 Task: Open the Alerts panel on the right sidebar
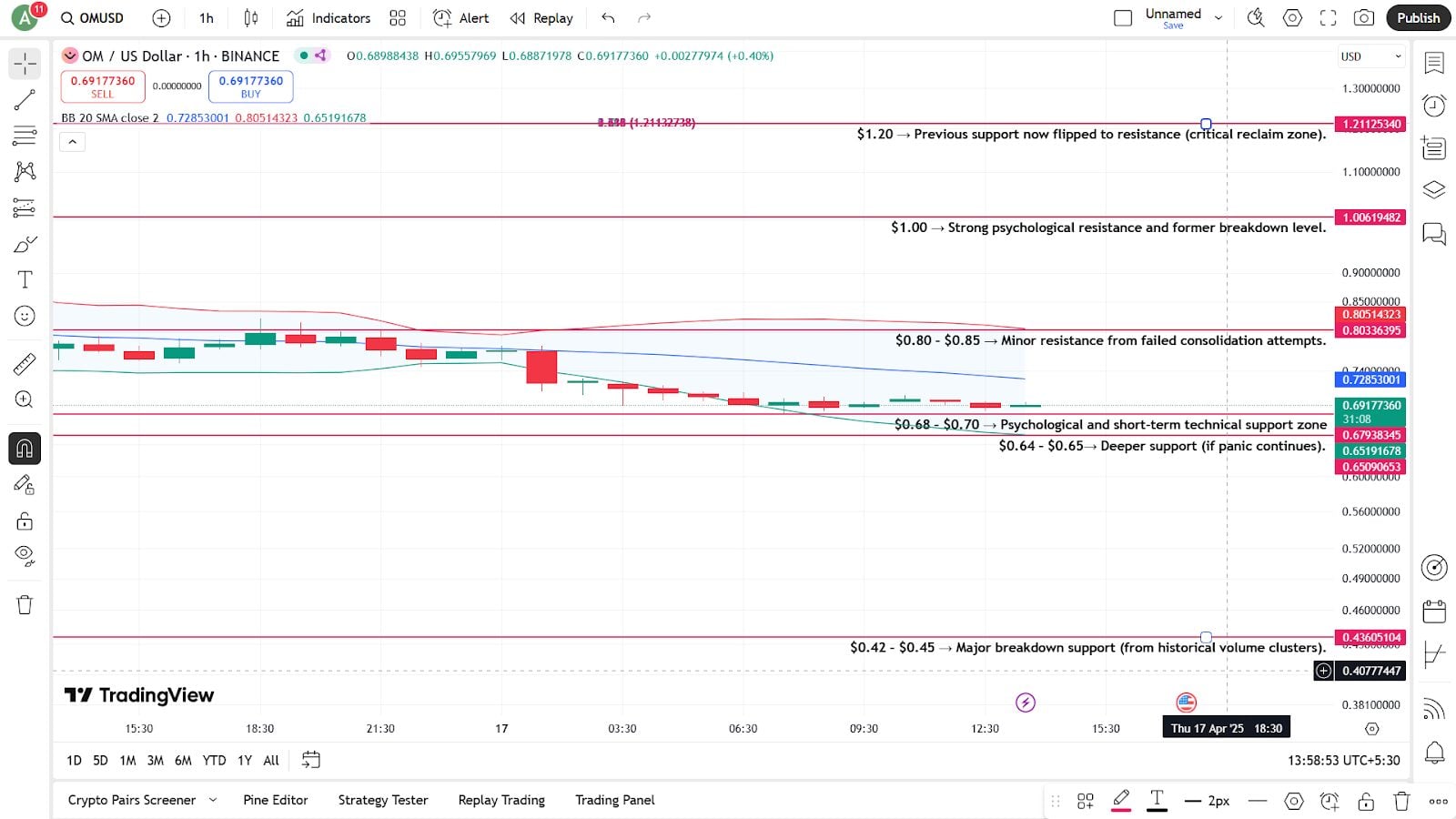pos(1433,107)
